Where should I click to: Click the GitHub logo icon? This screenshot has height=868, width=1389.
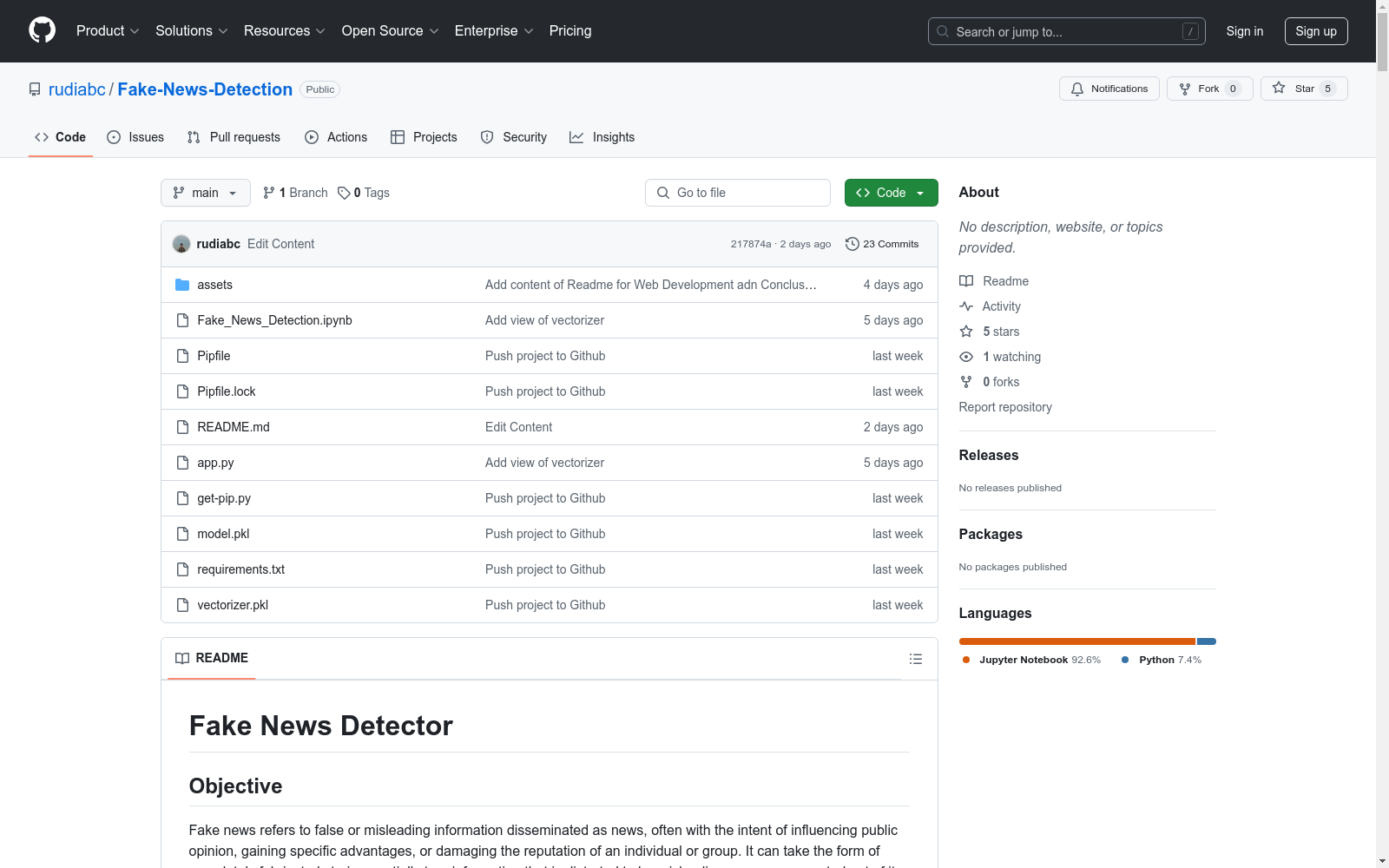(42, 30)
